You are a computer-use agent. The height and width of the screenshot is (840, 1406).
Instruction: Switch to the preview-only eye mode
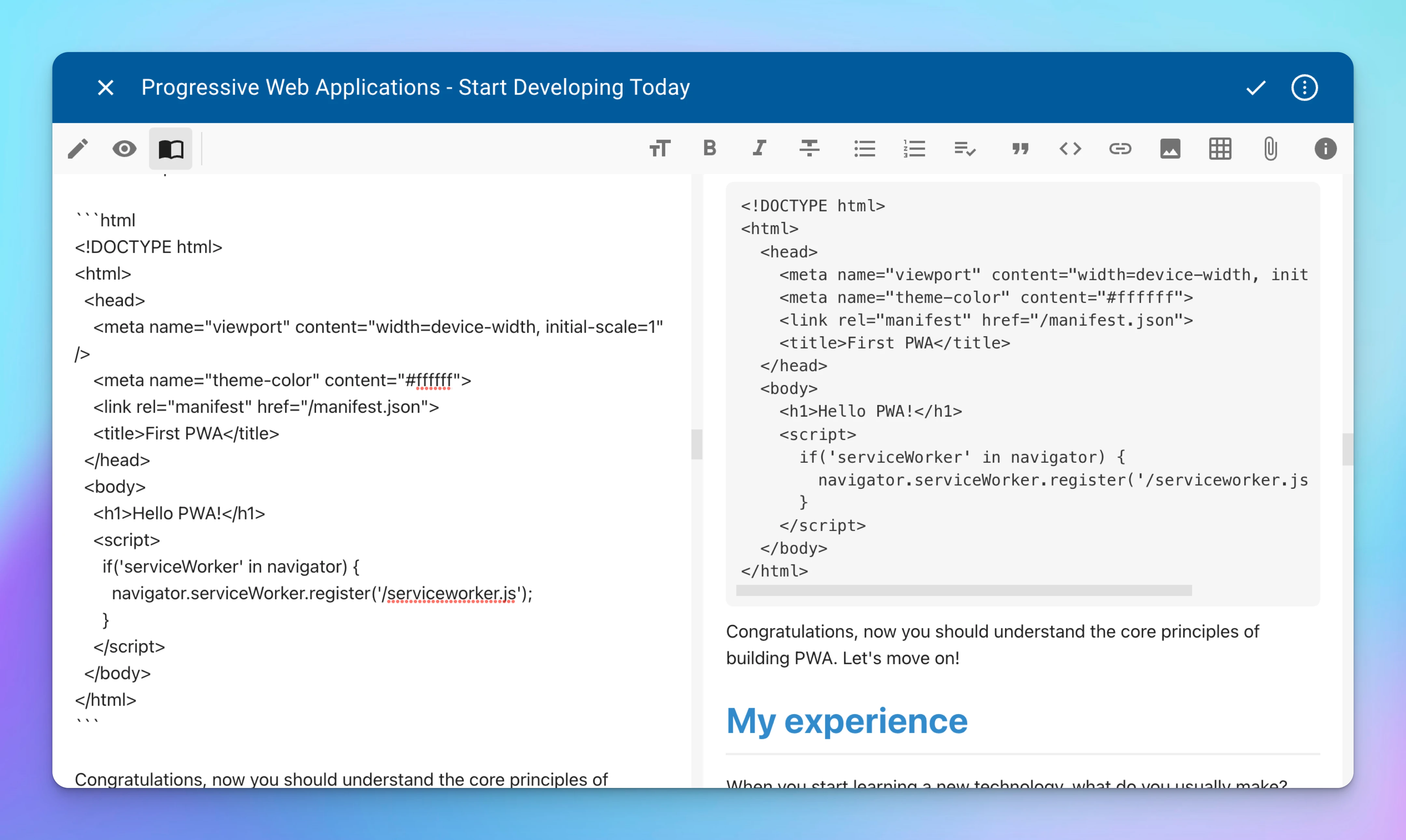click(124, 149)
